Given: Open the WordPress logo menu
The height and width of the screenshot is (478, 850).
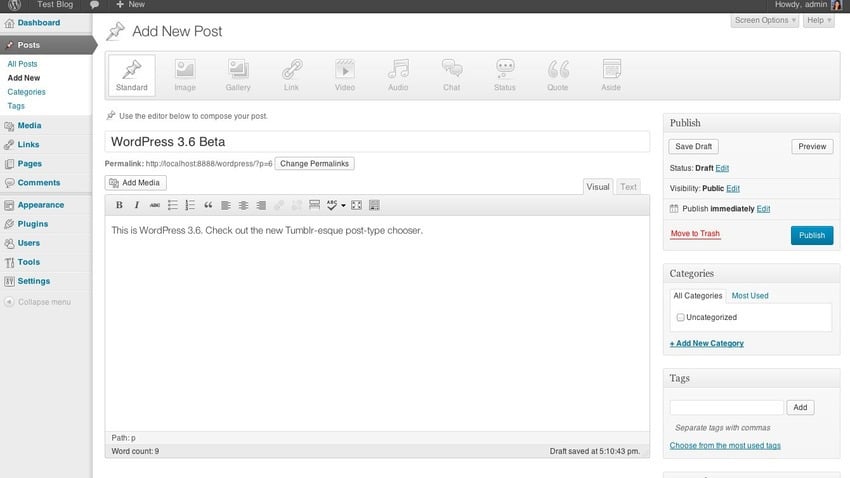Looking at the screenshot, I should pyautogui.click(x=15, y=5).
